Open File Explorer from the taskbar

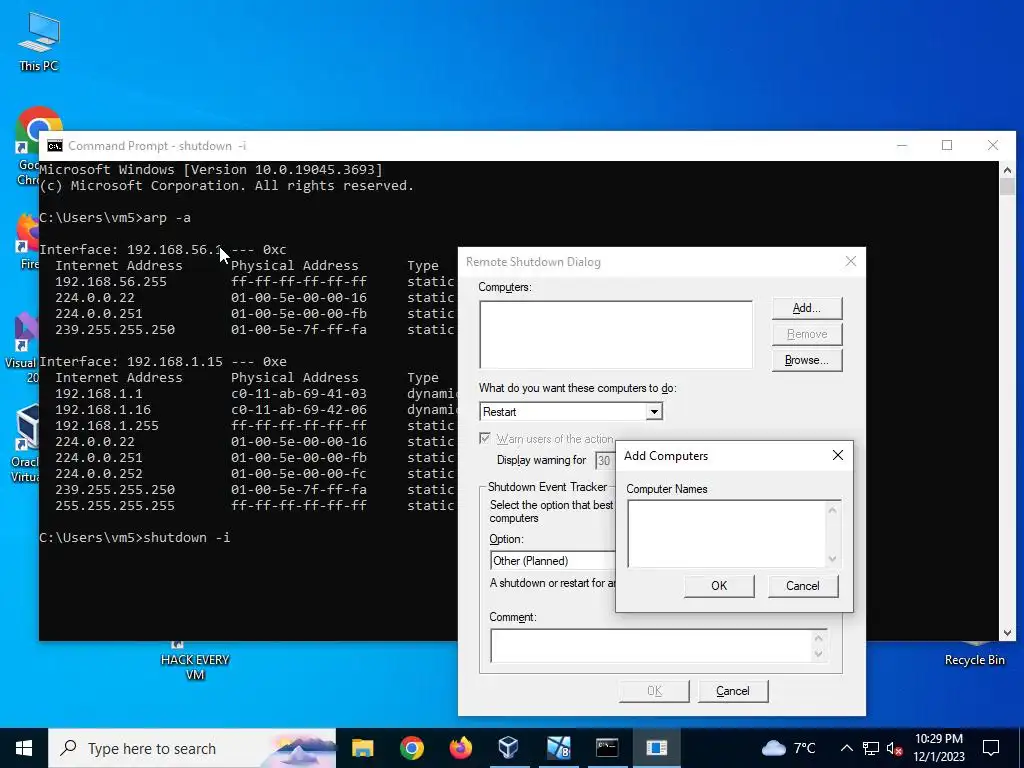(x=362, y=748)
